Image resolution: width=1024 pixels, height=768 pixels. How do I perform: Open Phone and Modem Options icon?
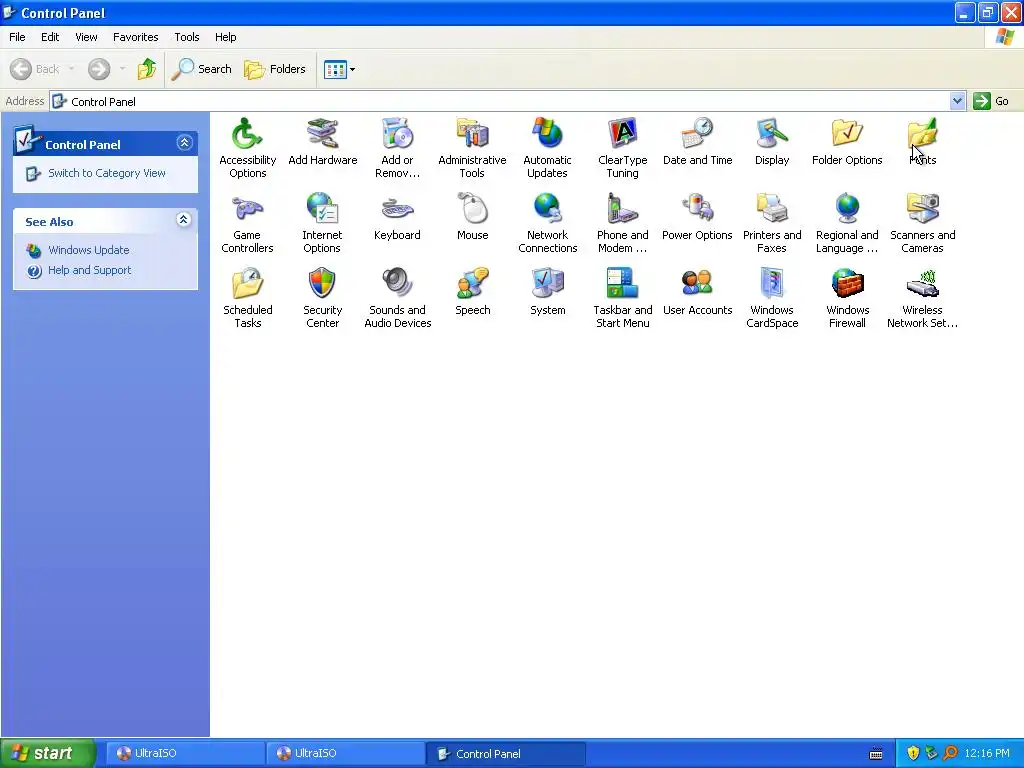(x=622, y=209)
